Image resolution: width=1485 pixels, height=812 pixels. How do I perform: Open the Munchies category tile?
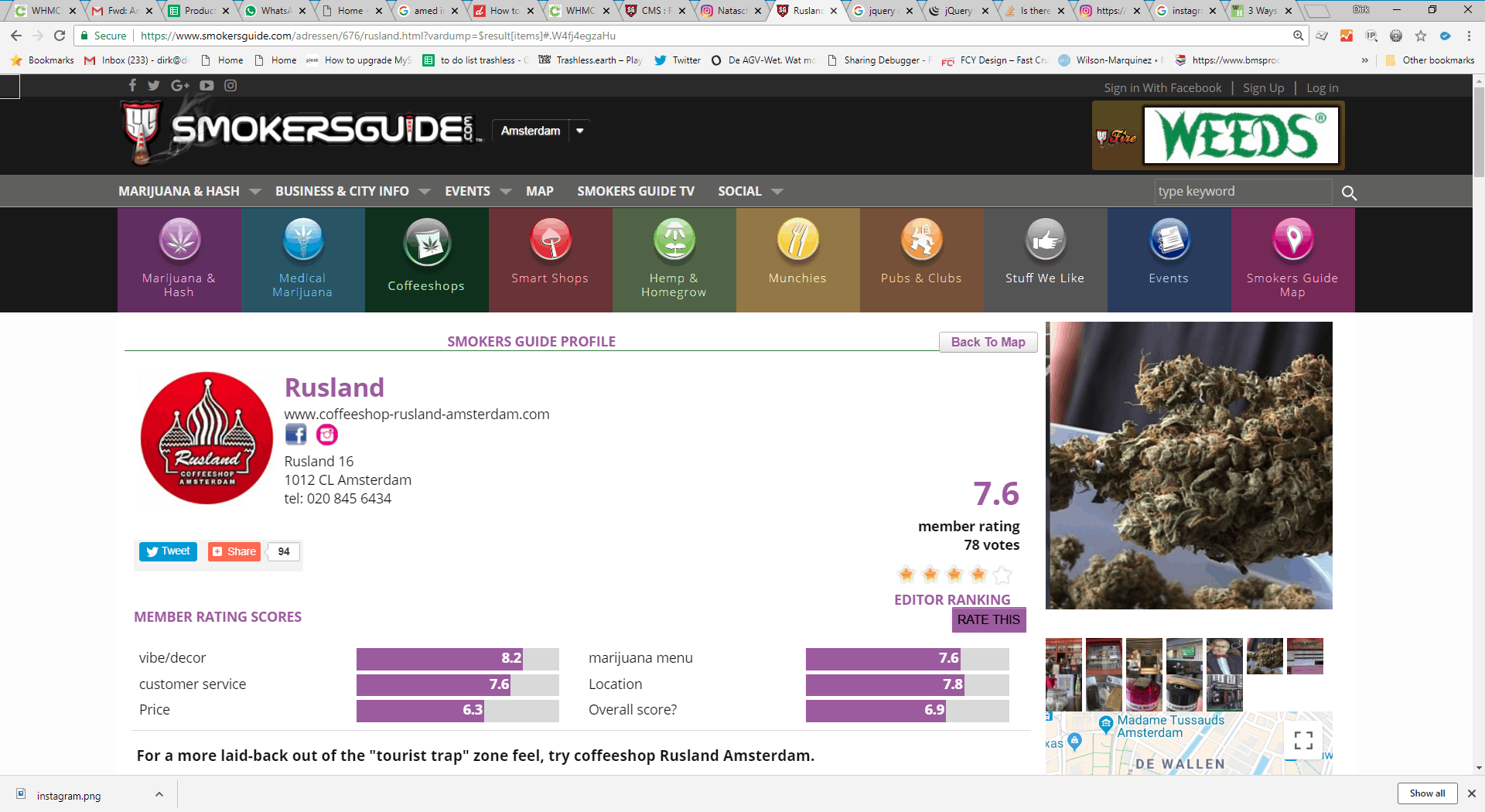(797, 260)
